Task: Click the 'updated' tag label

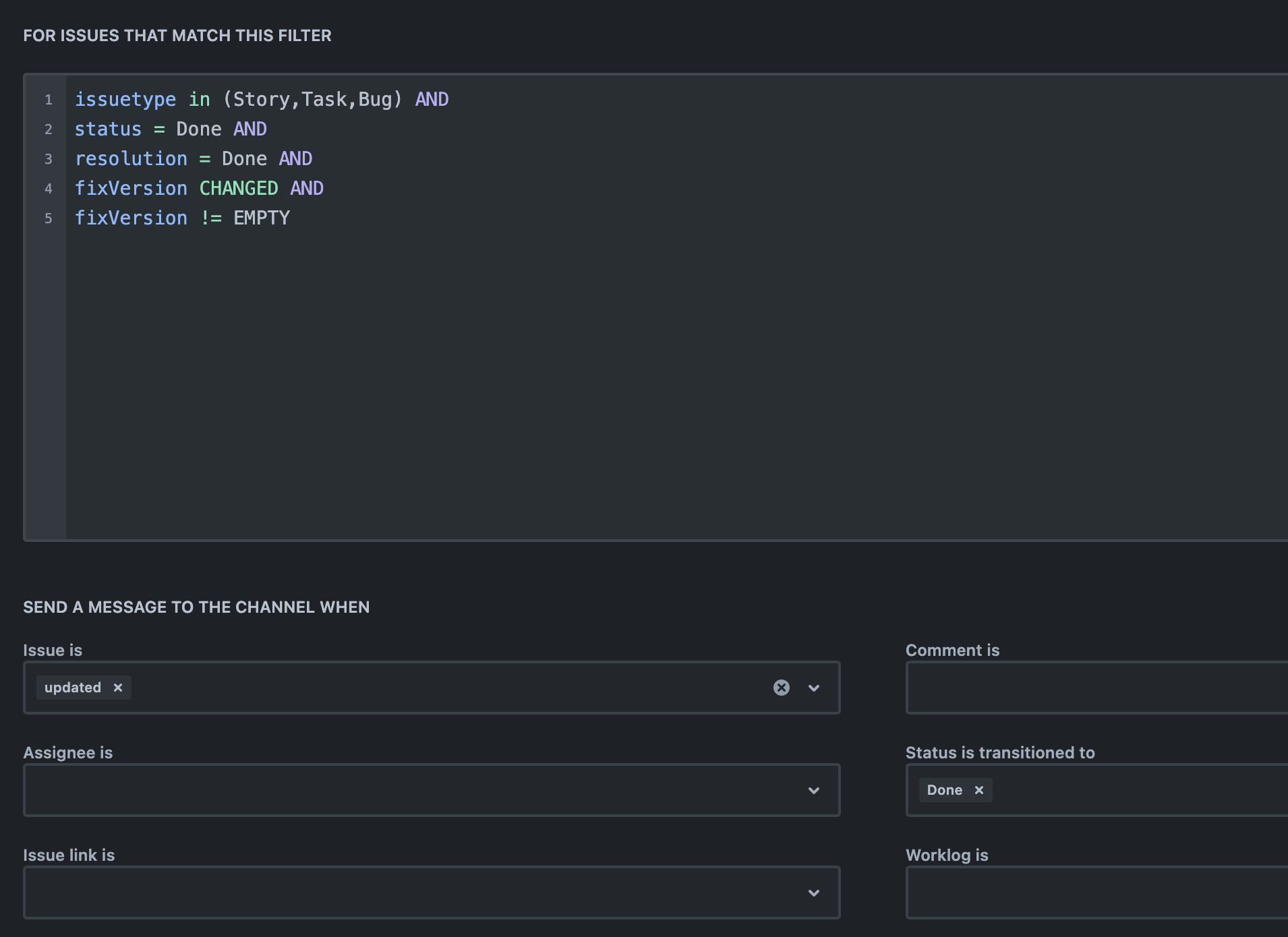Action: coord(73,688)
